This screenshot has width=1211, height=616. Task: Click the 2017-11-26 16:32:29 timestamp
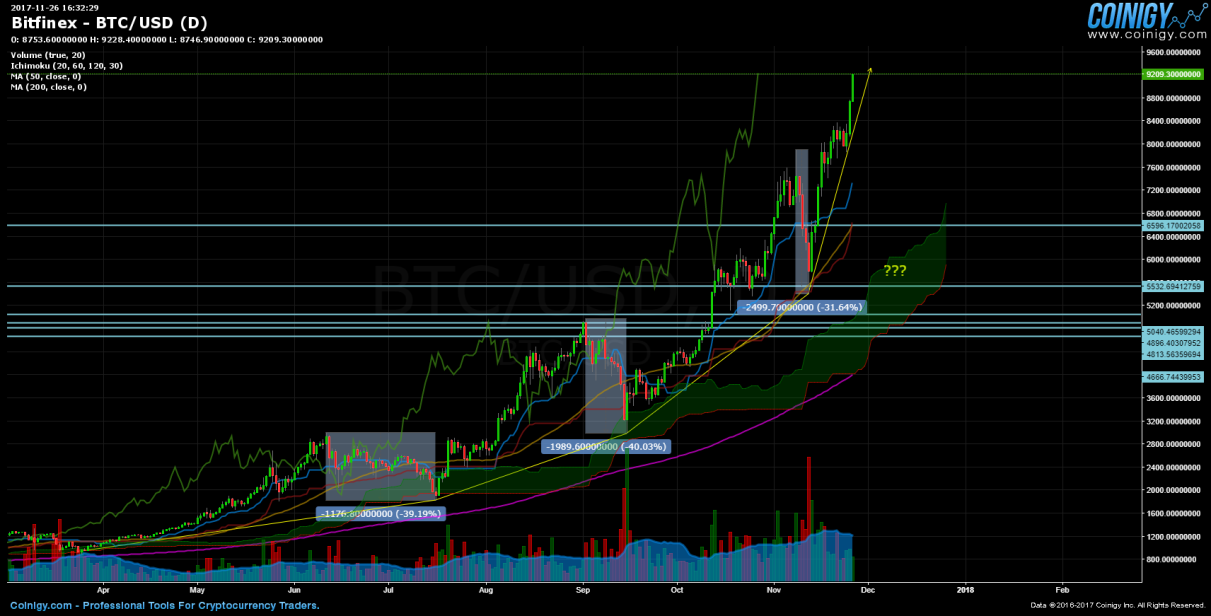coord(55,7)
